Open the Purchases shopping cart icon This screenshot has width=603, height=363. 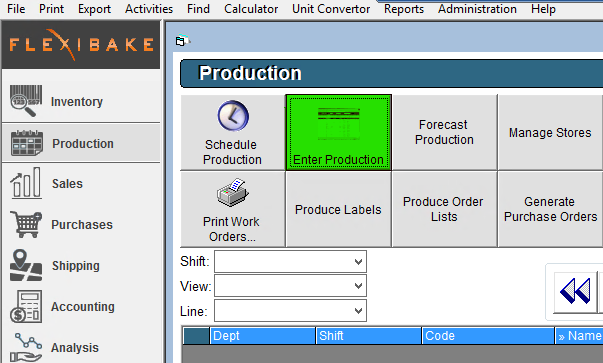[26, 224]
